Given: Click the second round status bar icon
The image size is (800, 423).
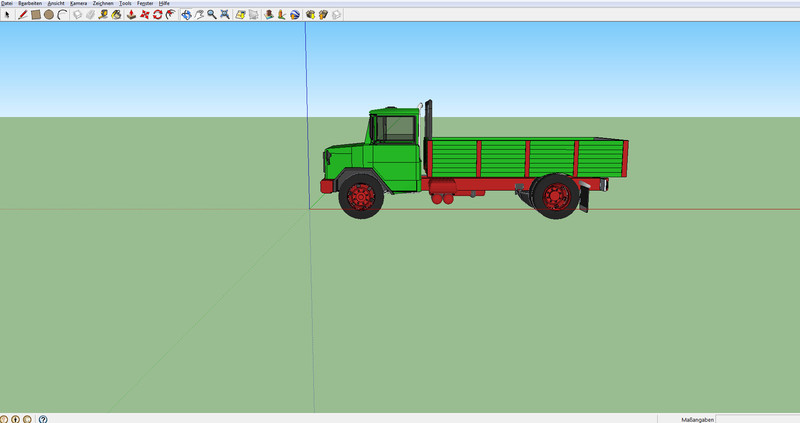Looking at the screenshot, I should pos(16,419).
